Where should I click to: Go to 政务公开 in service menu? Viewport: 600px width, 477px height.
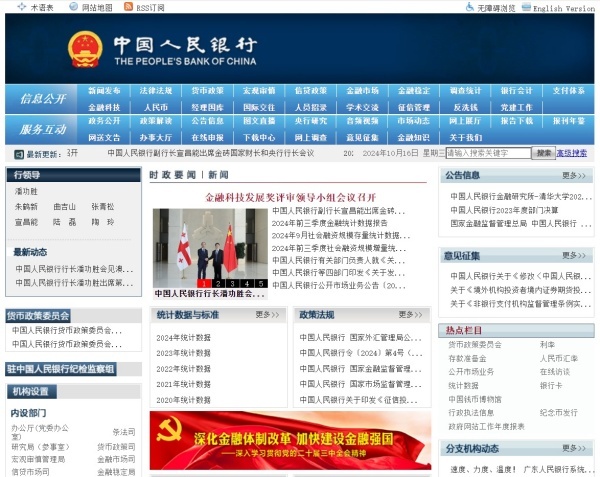pyautogui.click(x=104, y=121)
